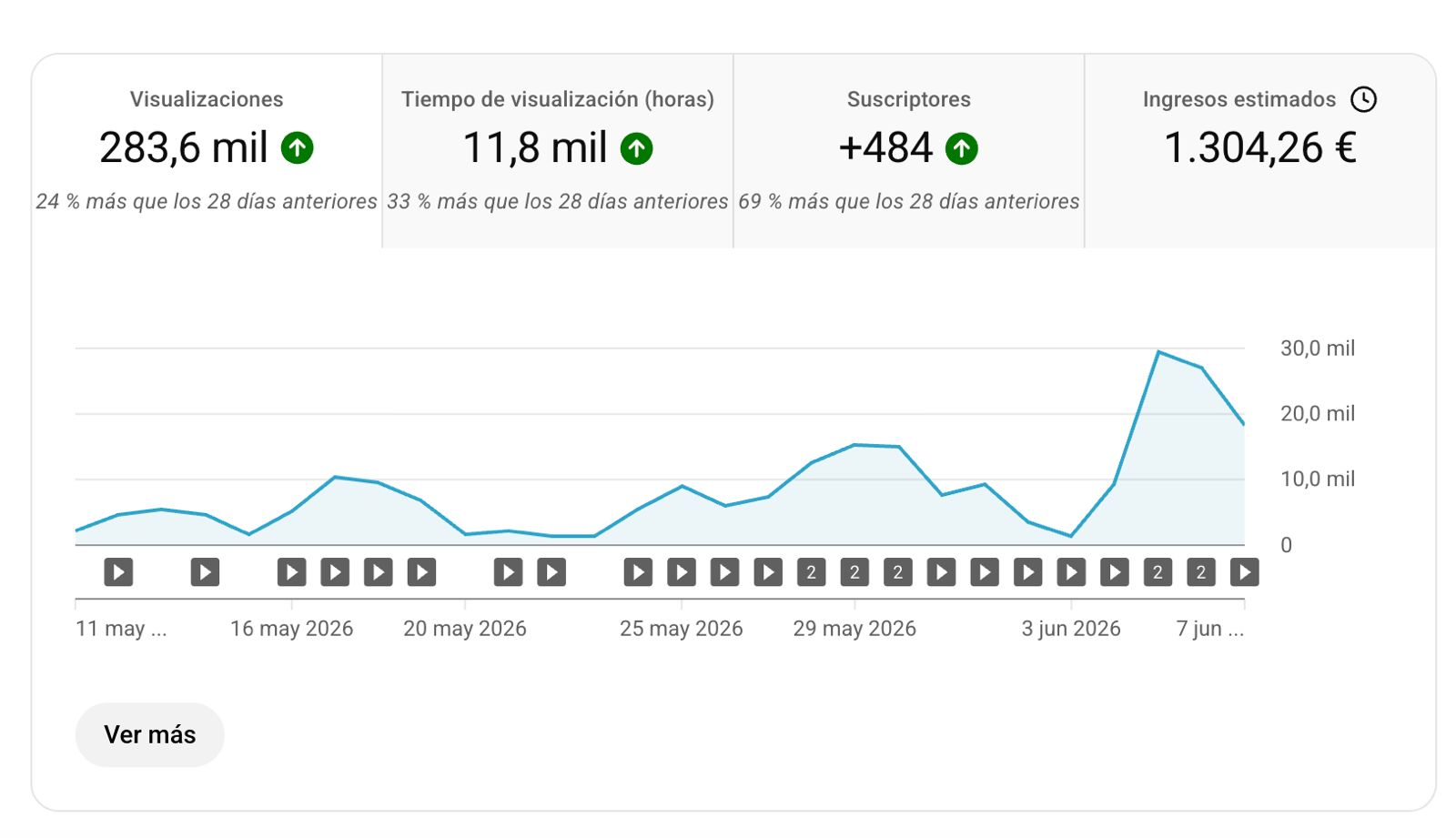1456x838 pixels.
Task: Show the video published on 2 June
Action: pos(1027,572)
